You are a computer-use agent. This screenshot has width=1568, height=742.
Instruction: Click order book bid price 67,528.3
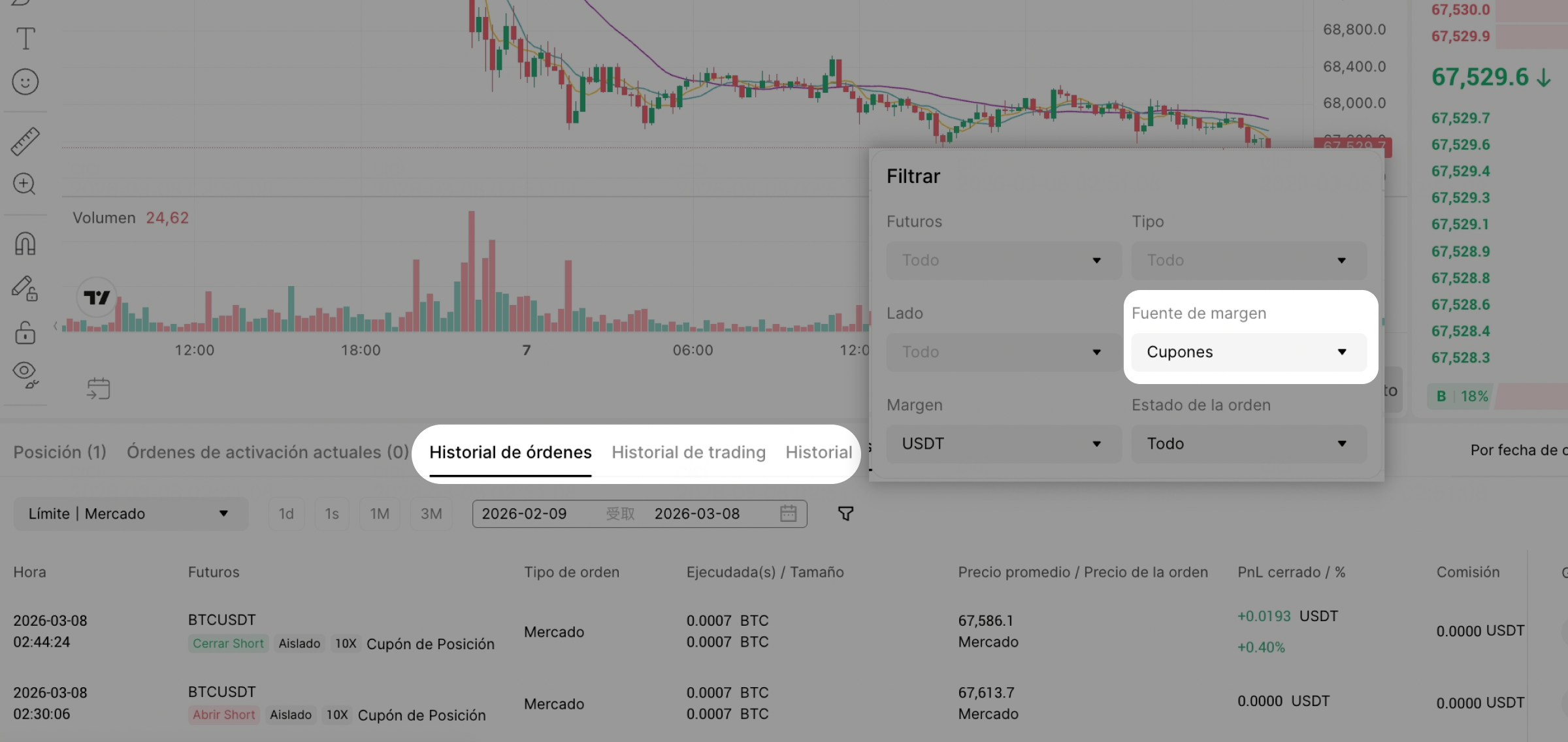click(x=1460, y=358)
